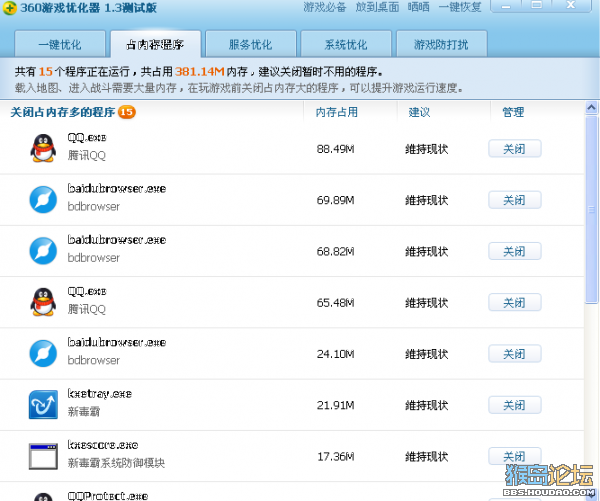Click the 新毒霸系统防御模块 description
The width and height of the screenshot is (600, 501).
tap(116, 463)
